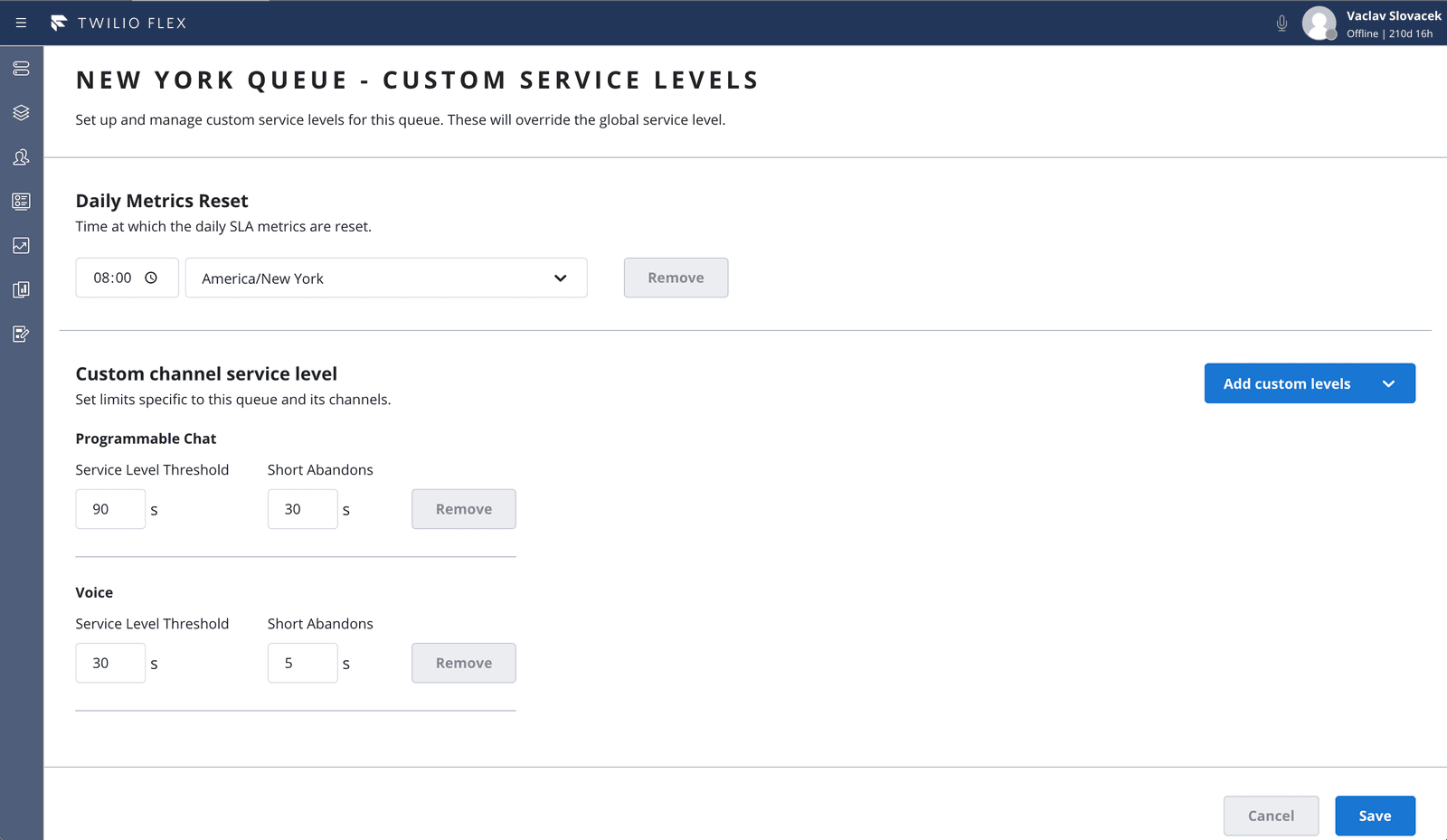
Task: Open the hamburger menu in top-left corner
Action: point(21,23)
